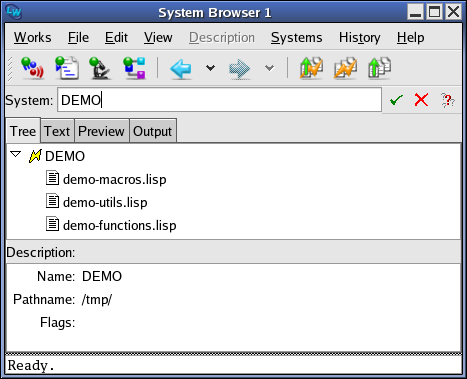This screenshot has height=379, width=467.
Task: Click the Inspector microscope toolbar icon
Action: pyautogui.click(x=100, y=68)
